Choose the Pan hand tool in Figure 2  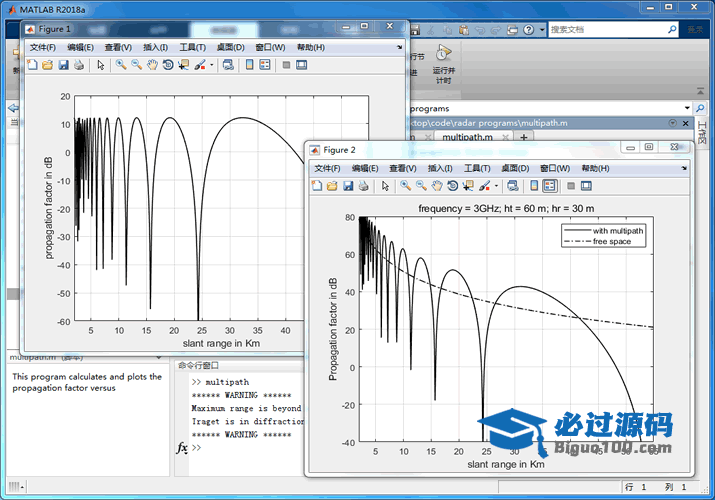(x=437, y=186)
